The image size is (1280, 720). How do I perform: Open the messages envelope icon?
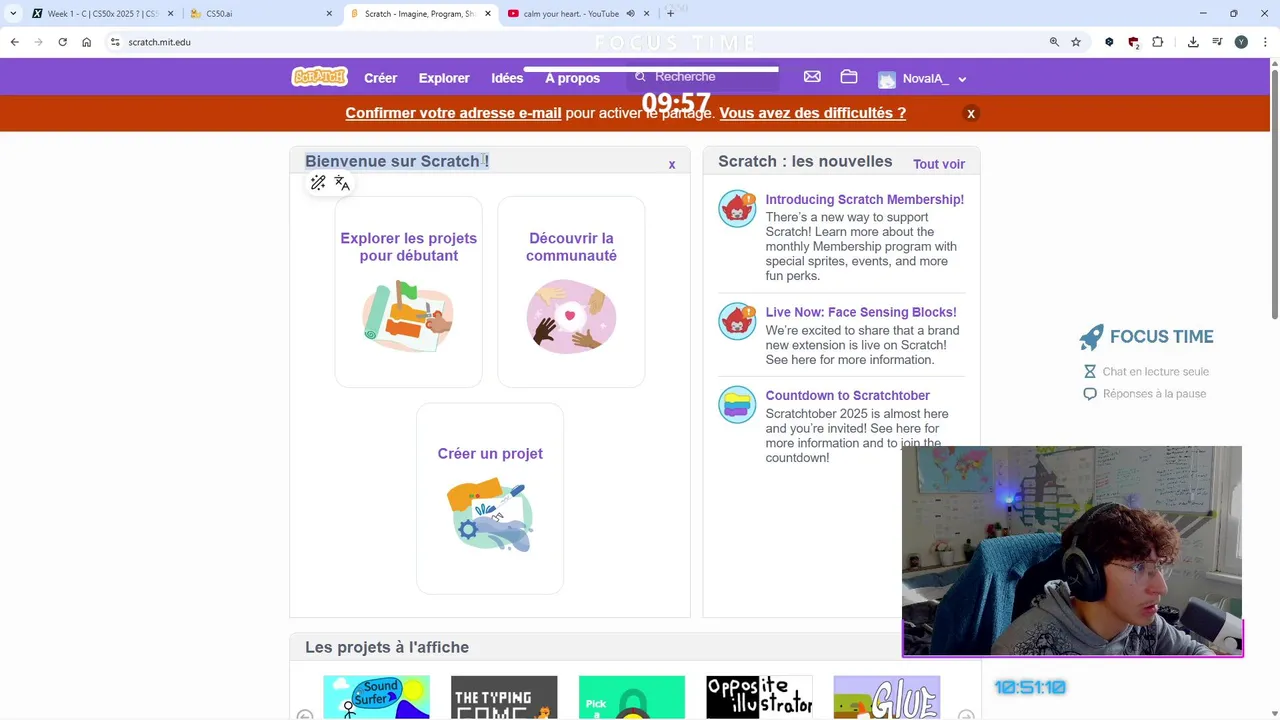point(812,77)
